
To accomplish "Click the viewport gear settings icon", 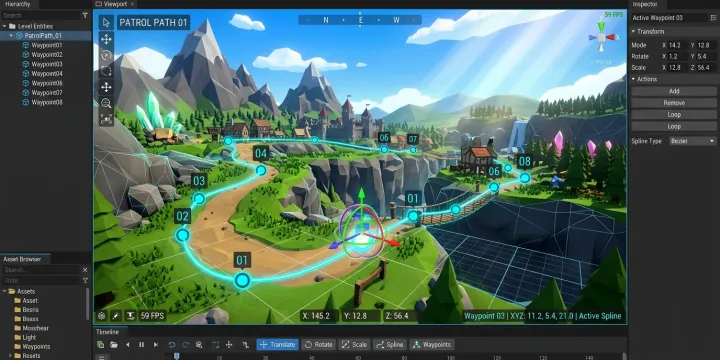I will pyautogui.click(x=101, y=316).
